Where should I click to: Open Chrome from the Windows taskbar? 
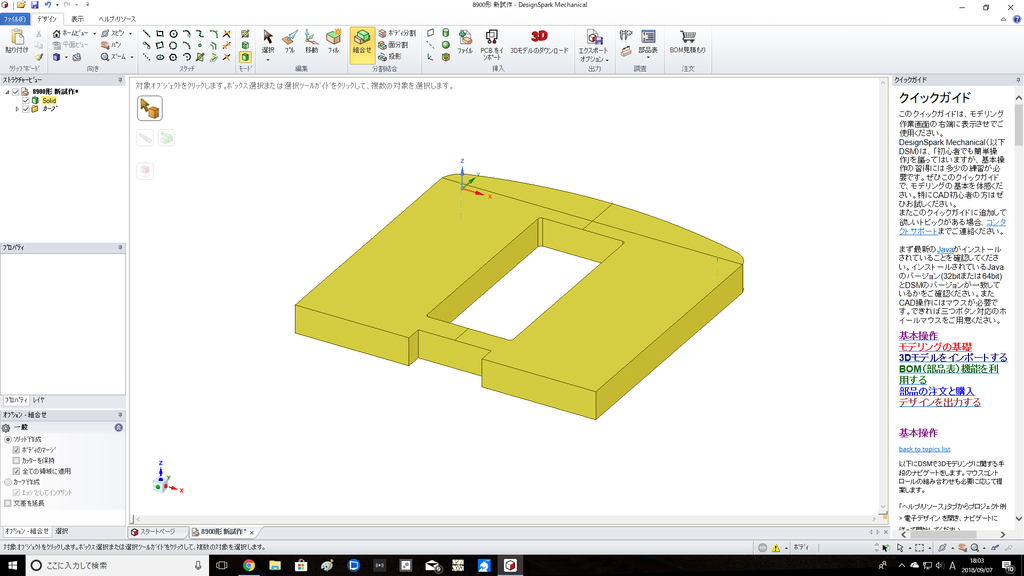point(249,566)
